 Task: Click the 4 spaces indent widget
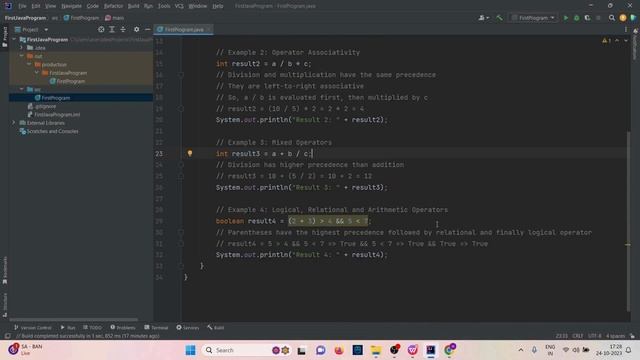pyautogui.click(x=615, y=336)
